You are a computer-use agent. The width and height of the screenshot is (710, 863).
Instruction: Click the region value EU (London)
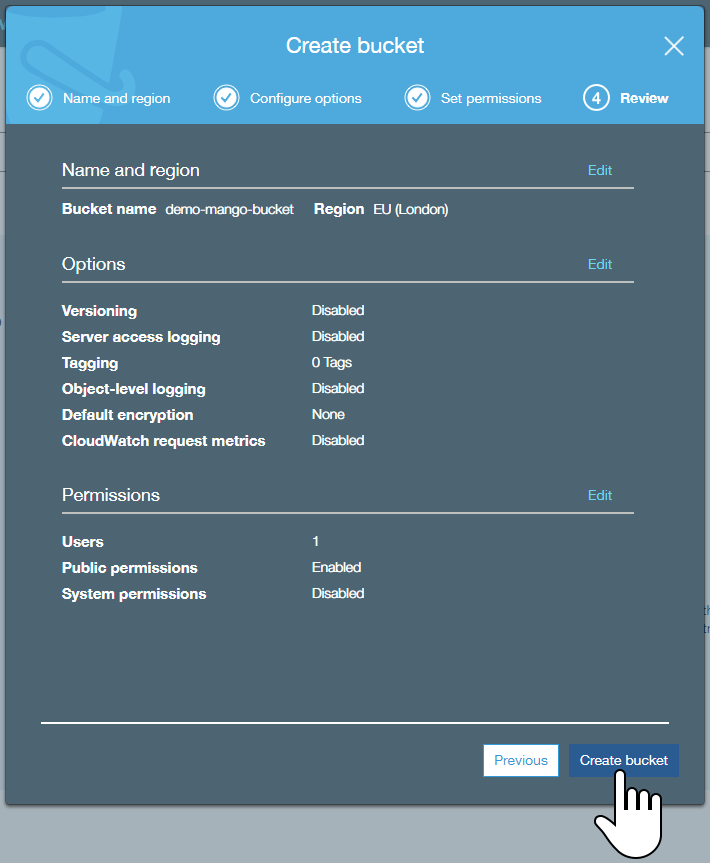pyautogui.click(x=410, y=210)
